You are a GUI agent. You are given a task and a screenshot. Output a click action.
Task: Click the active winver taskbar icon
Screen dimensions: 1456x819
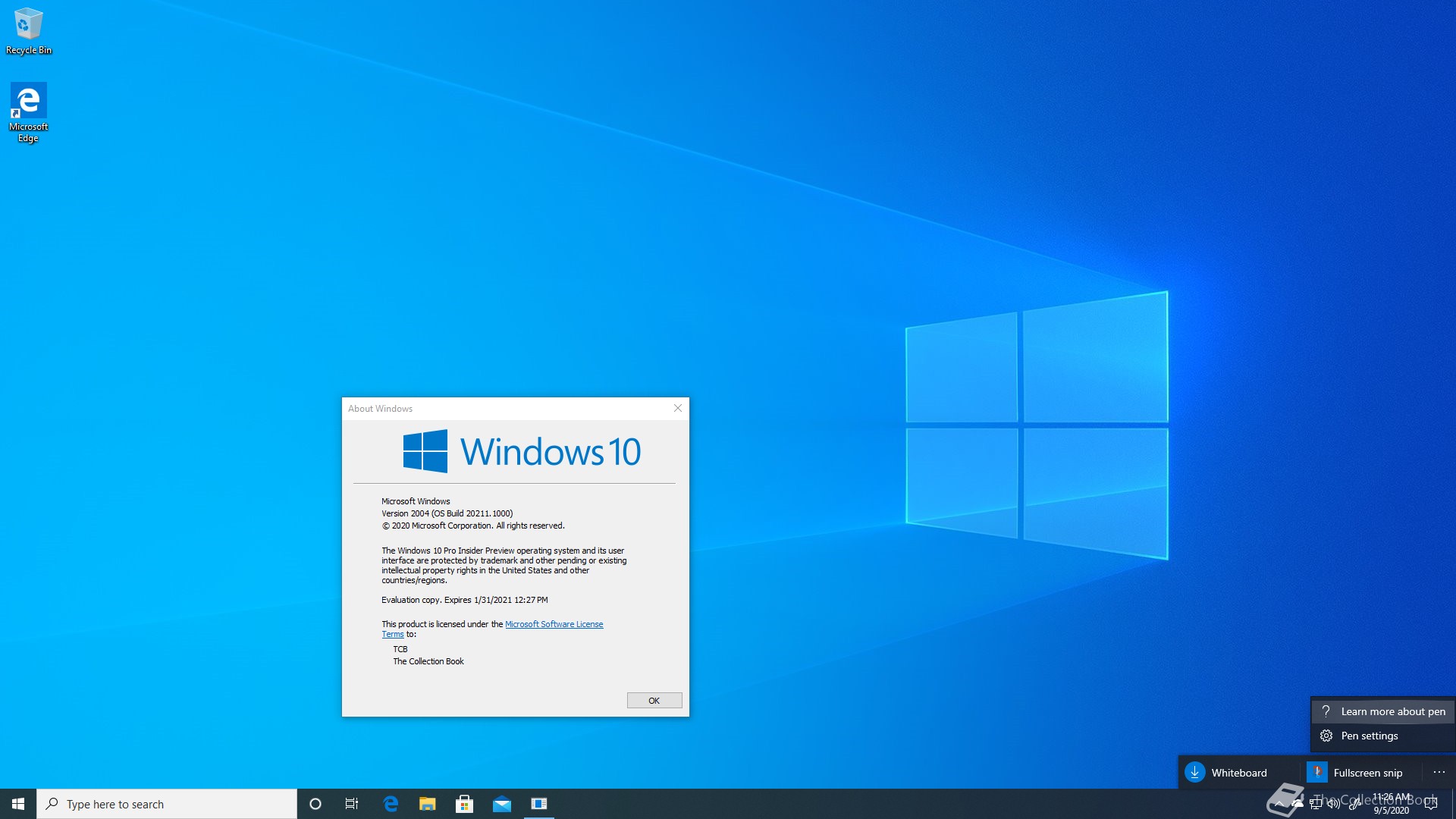(x=539, y=804)
